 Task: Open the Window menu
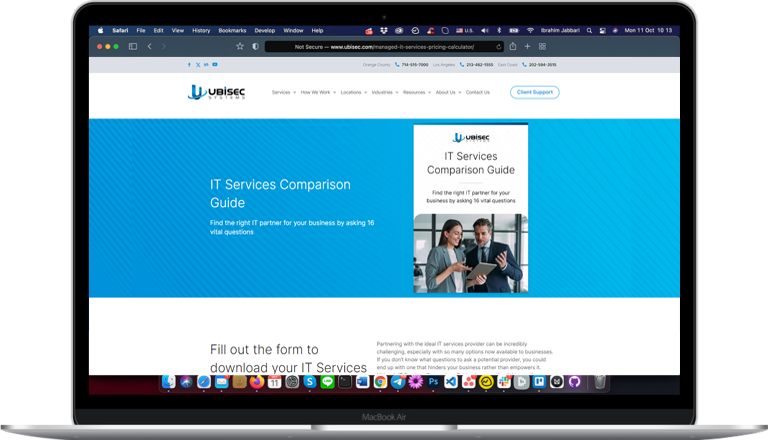click(293, 30)
